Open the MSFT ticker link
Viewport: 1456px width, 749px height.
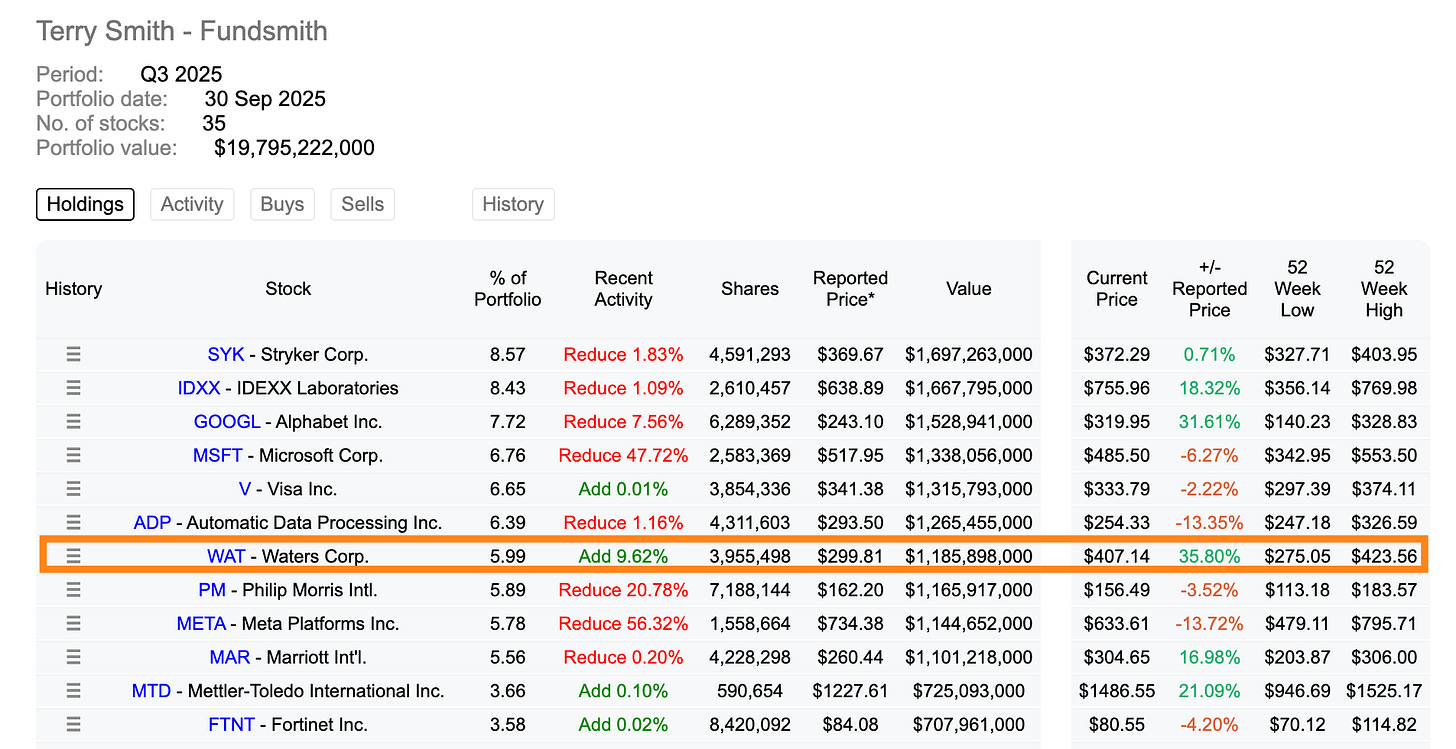coord(218,455)
